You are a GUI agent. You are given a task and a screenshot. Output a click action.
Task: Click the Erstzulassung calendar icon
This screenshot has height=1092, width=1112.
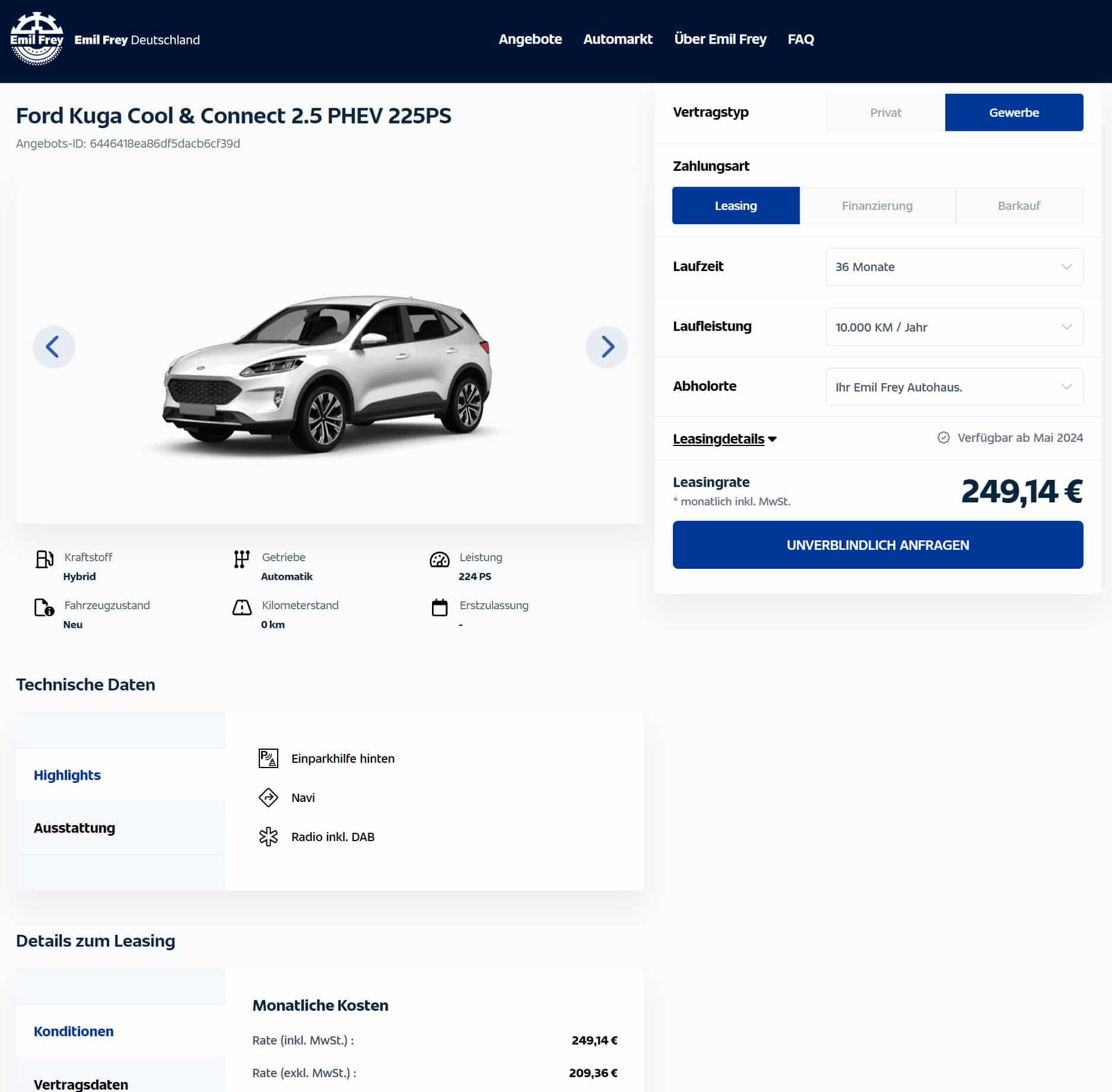click(x=439, y=607)
